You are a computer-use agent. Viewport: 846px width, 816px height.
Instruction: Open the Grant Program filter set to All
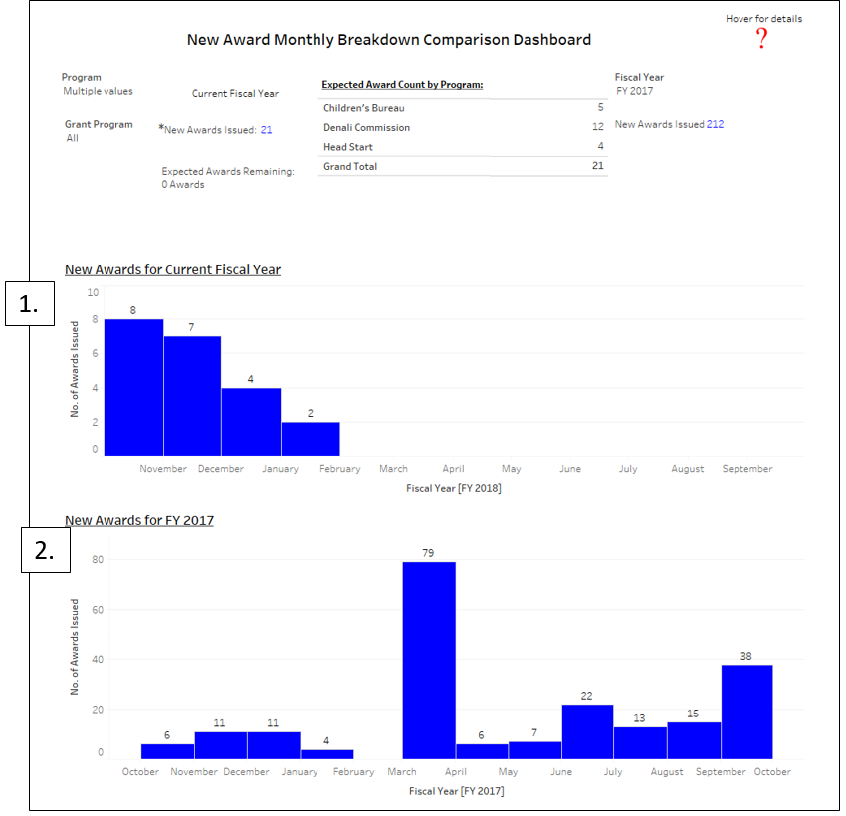(x=74, y=138)
